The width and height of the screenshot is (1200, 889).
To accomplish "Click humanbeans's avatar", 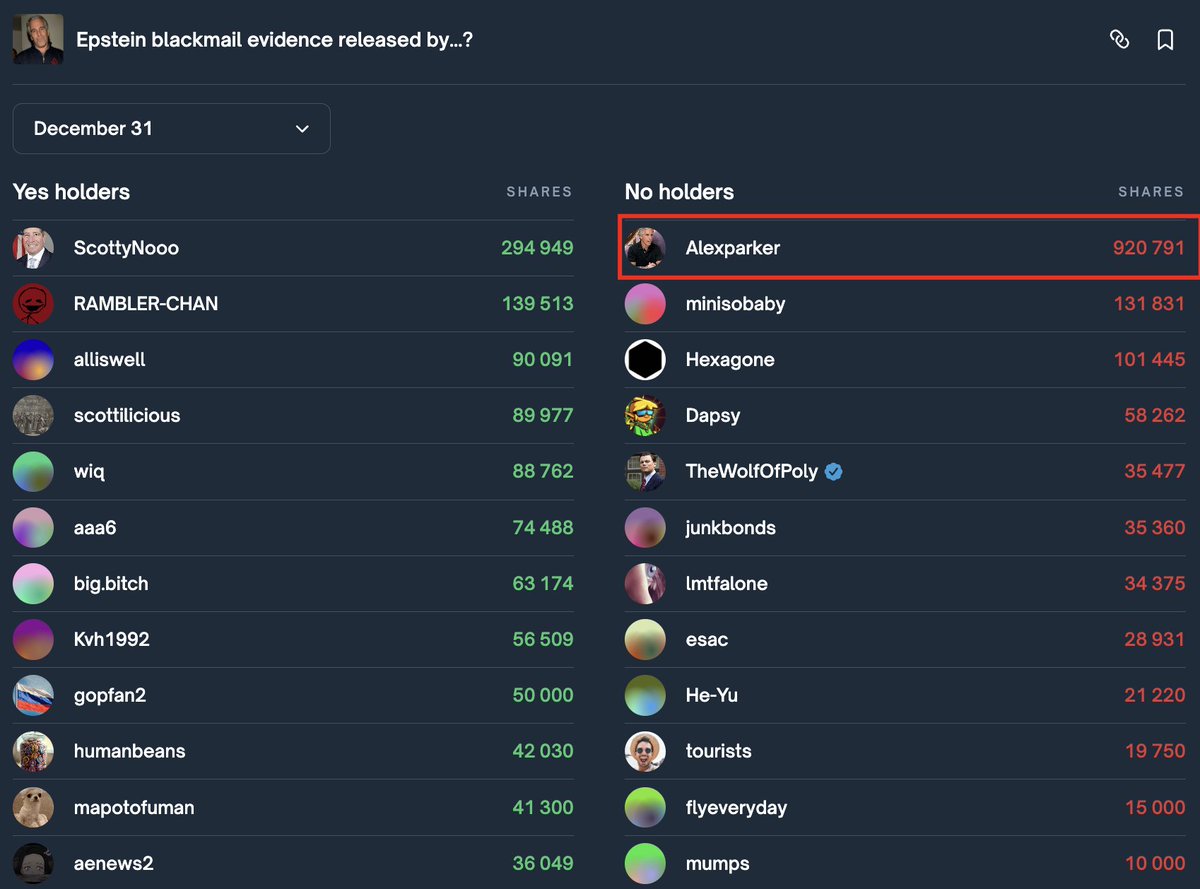I will coord(33,752).
